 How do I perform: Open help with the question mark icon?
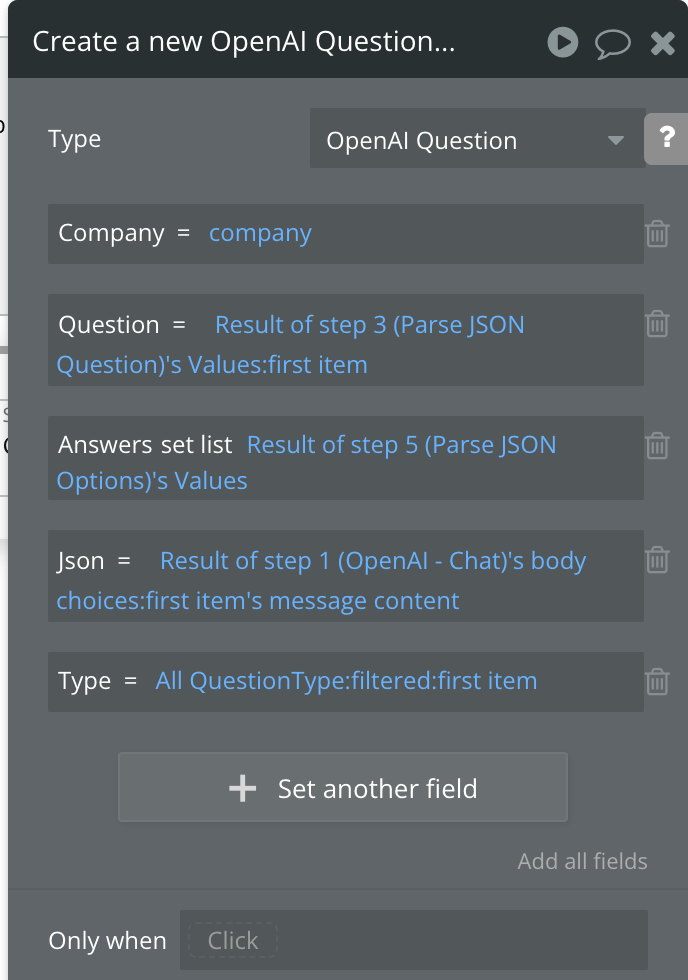click(x=666, y=139)
